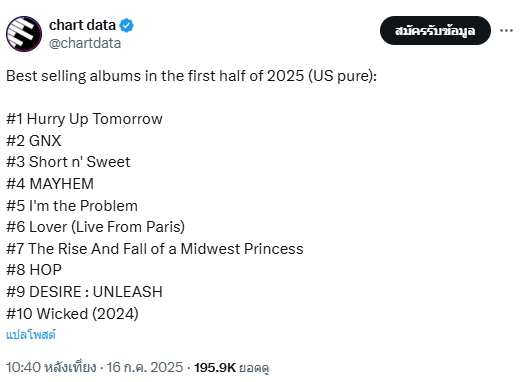Open the chart data profile avatar

pyautogui.click(x=24, y=34)
